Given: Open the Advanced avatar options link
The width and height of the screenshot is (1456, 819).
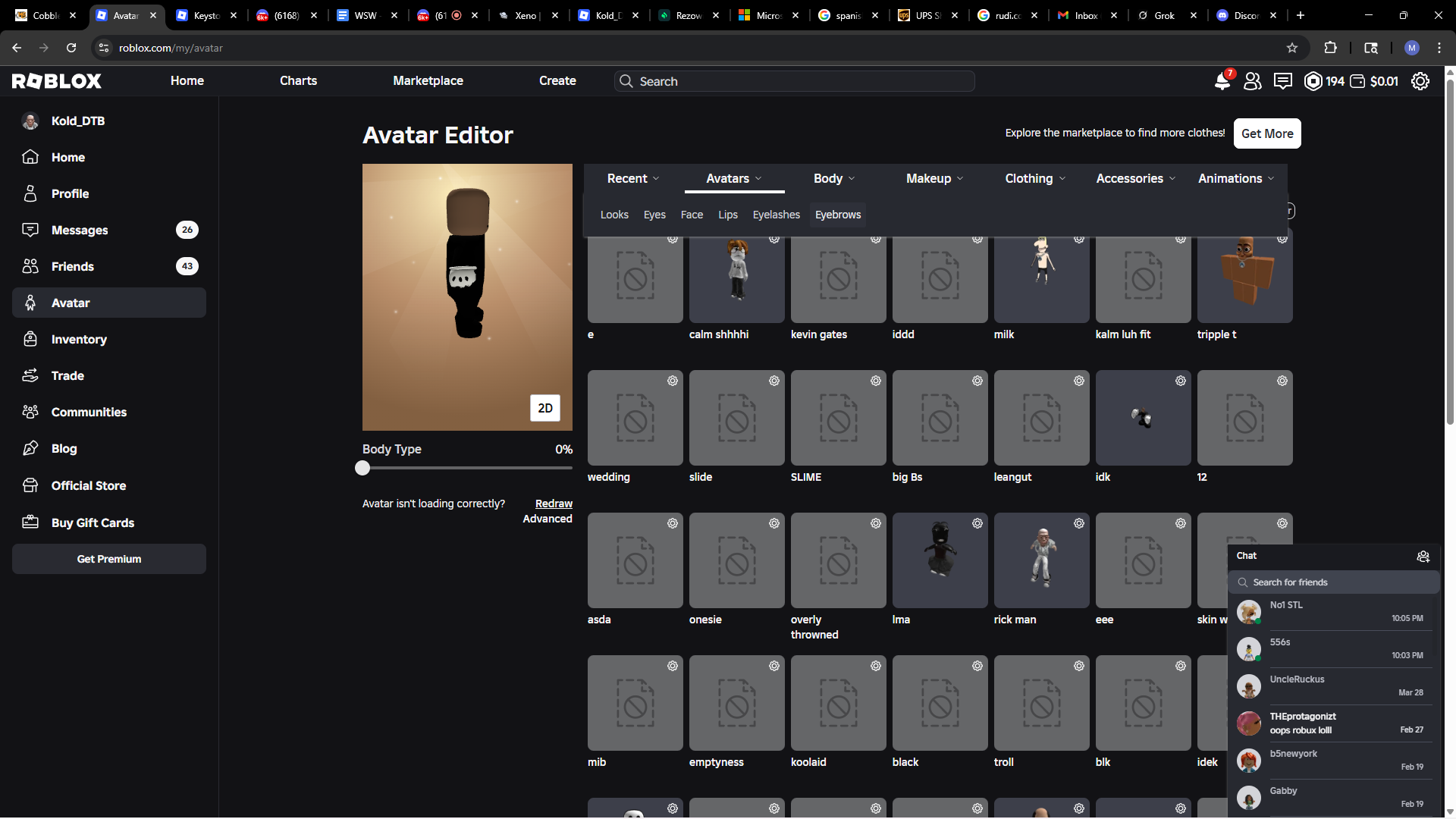Looking at the screenshot, I should (548, 519).
